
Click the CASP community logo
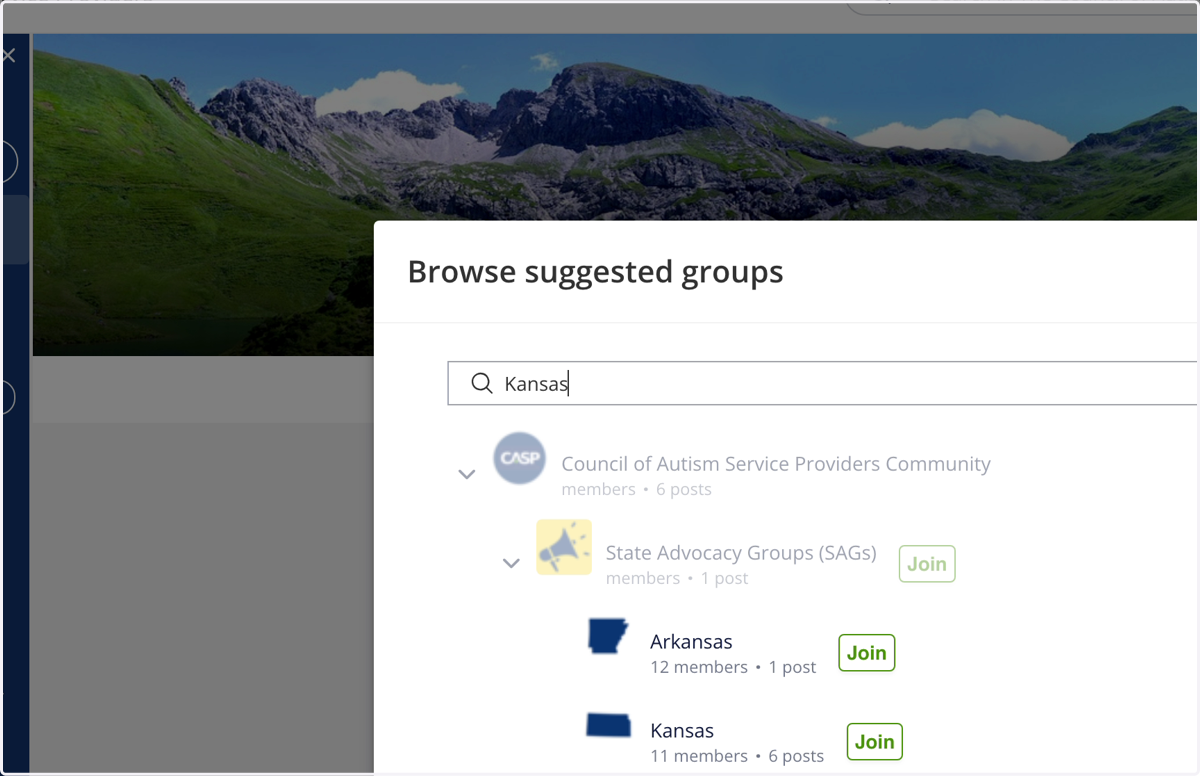(520, 459)
